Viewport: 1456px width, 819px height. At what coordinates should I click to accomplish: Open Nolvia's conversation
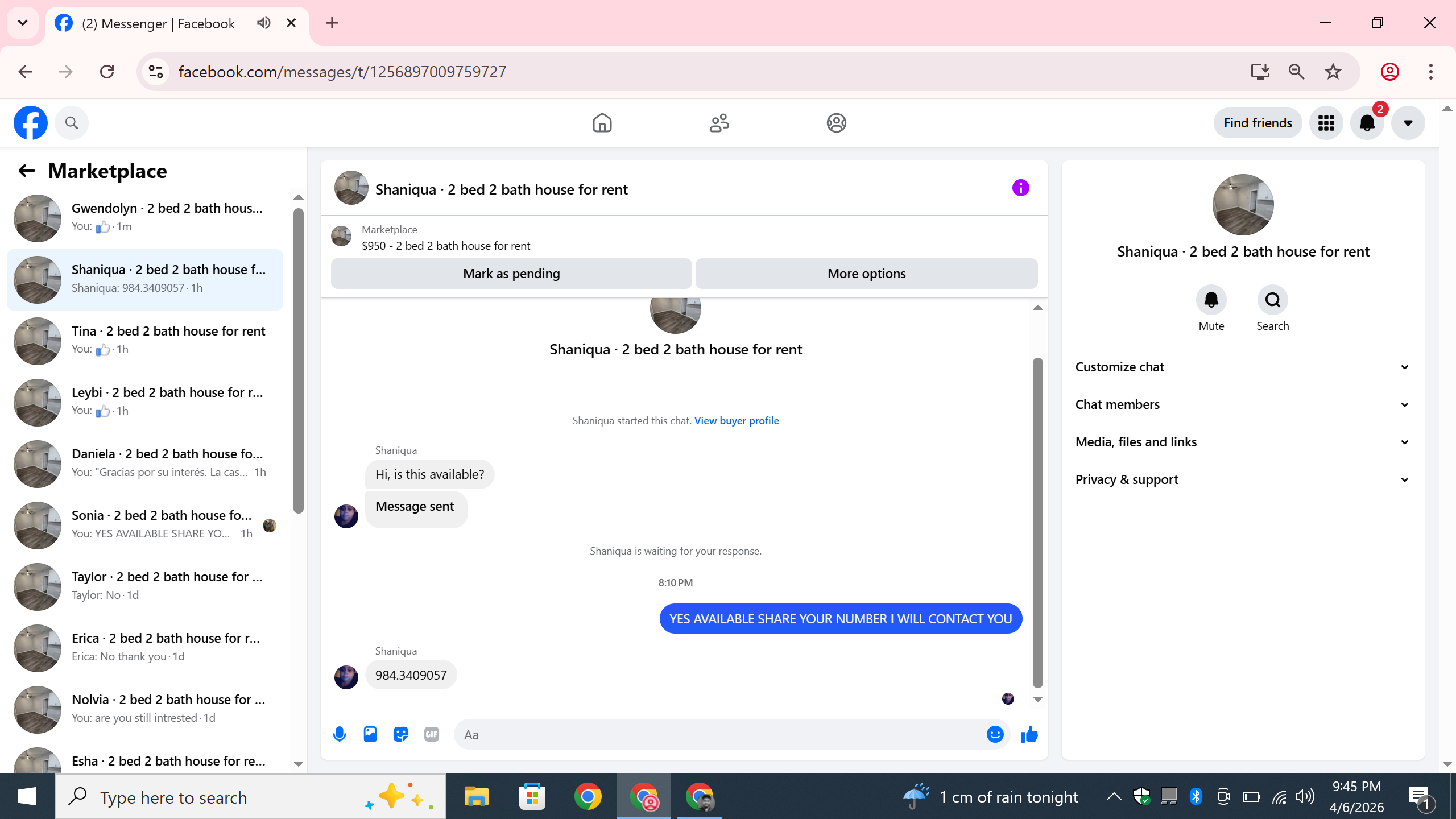pos(145,710)
